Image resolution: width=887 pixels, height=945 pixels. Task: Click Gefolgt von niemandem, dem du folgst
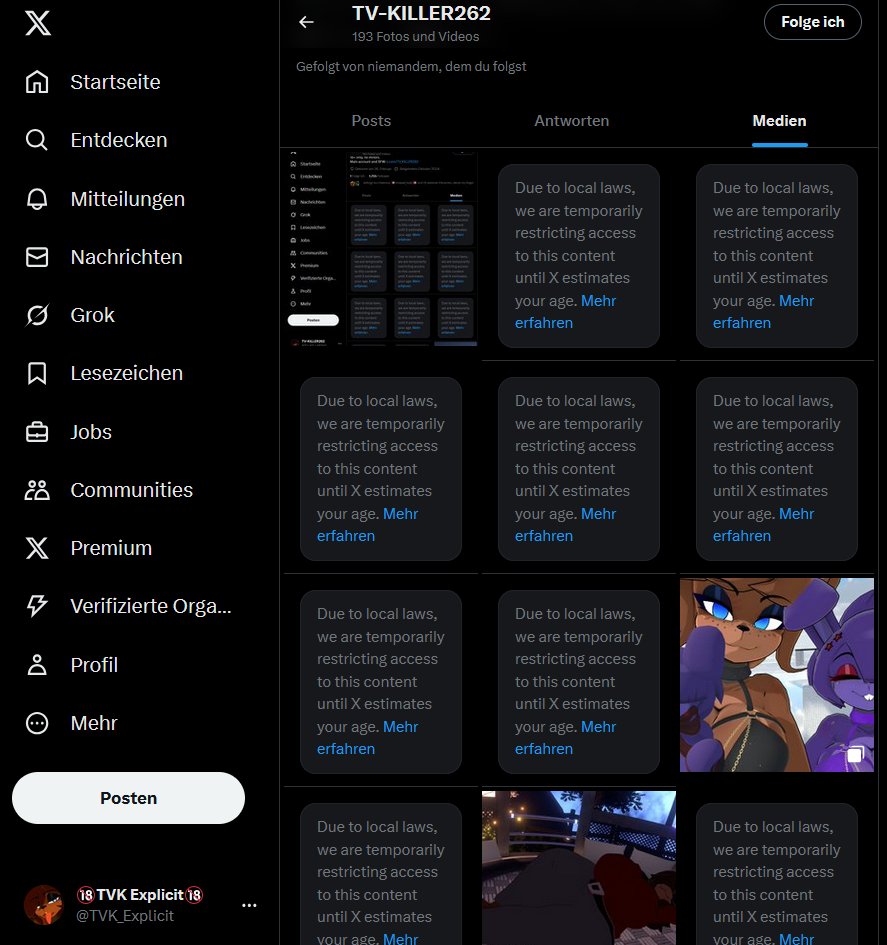point(411,66)
